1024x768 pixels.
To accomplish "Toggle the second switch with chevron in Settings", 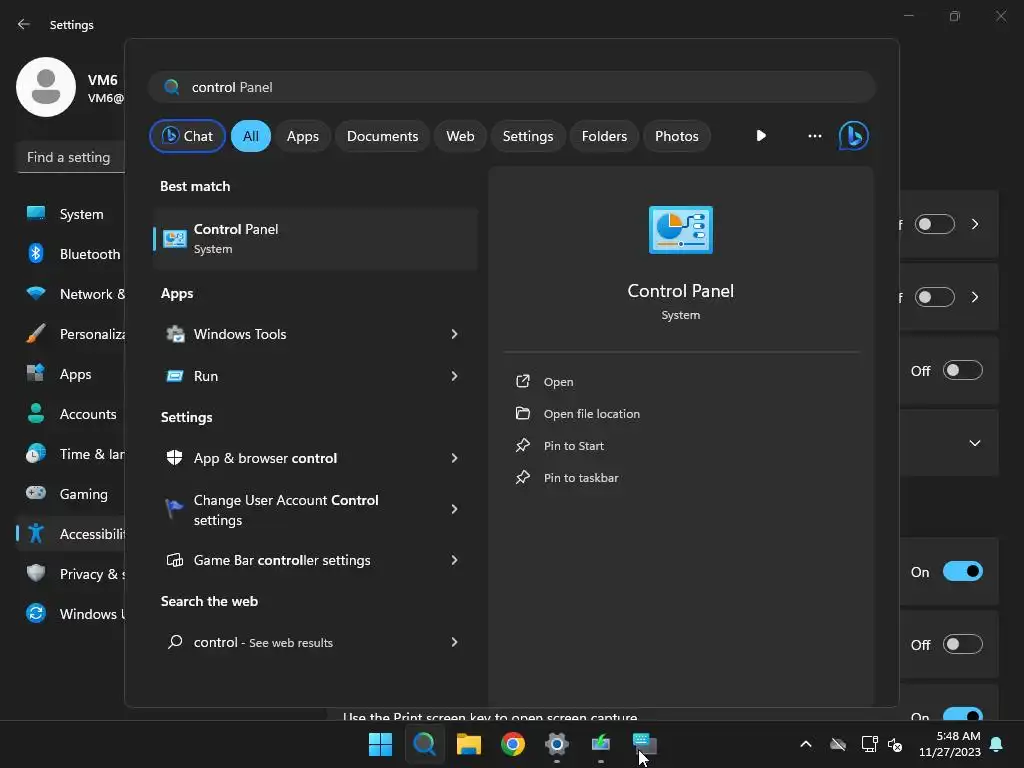I will pyautogui.click(x=935, y=298).
